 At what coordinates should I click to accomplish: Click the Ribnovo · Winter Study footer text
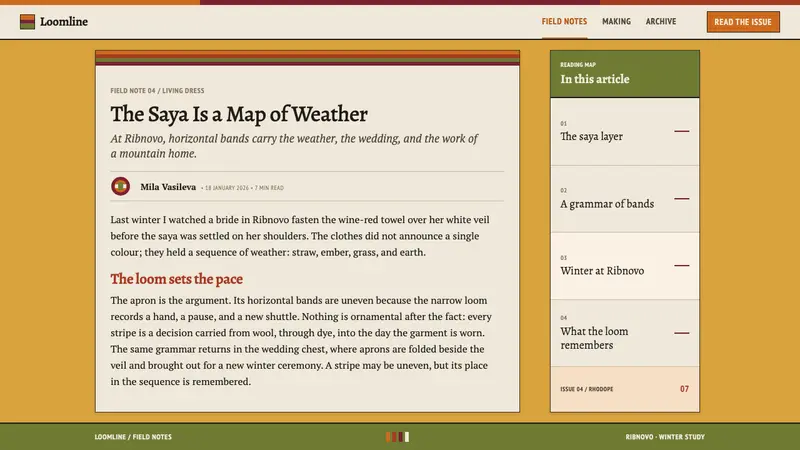pos(665,437)
